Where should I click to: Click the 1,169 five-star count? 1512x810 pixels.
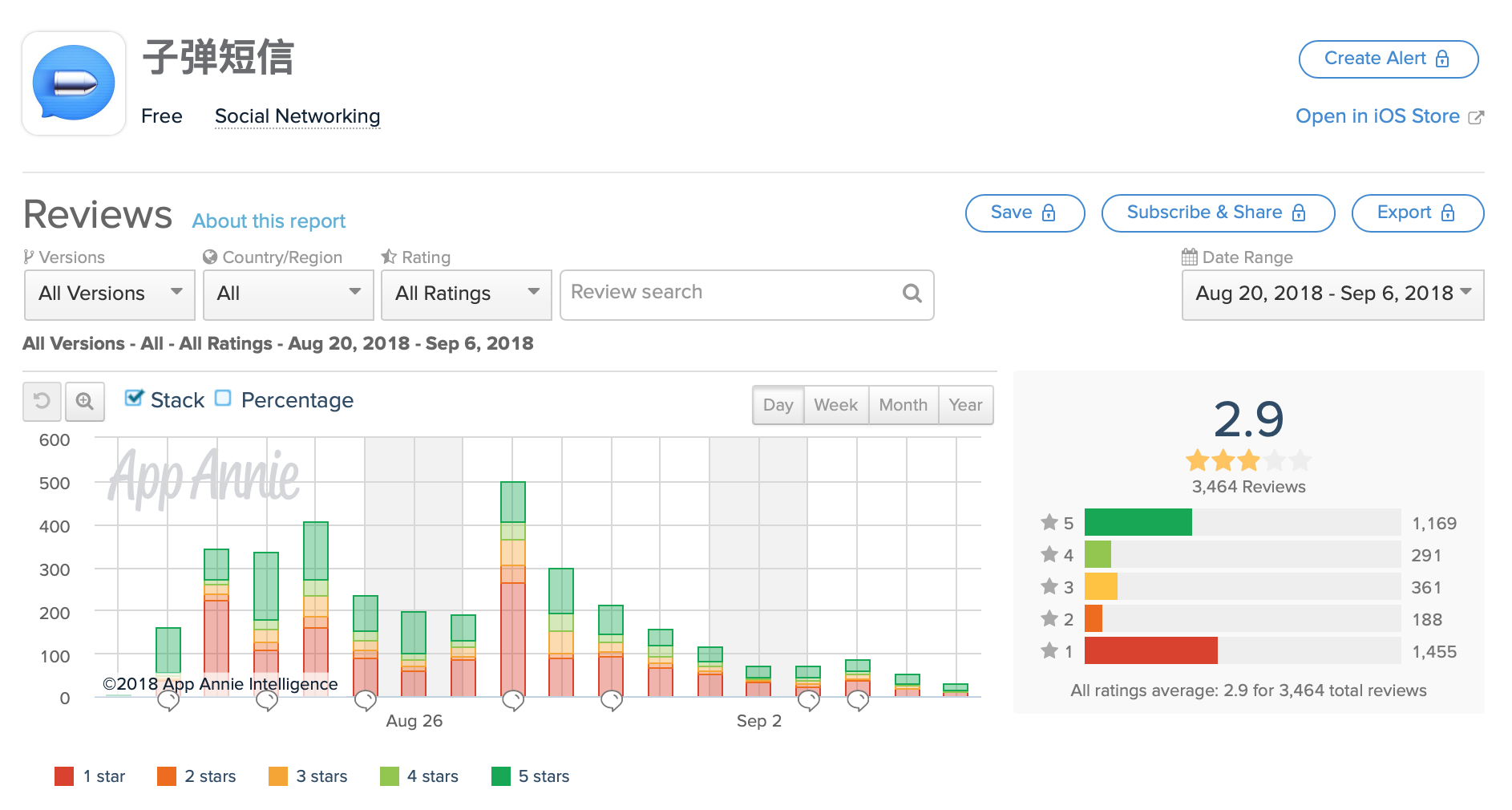point(1434,524)
